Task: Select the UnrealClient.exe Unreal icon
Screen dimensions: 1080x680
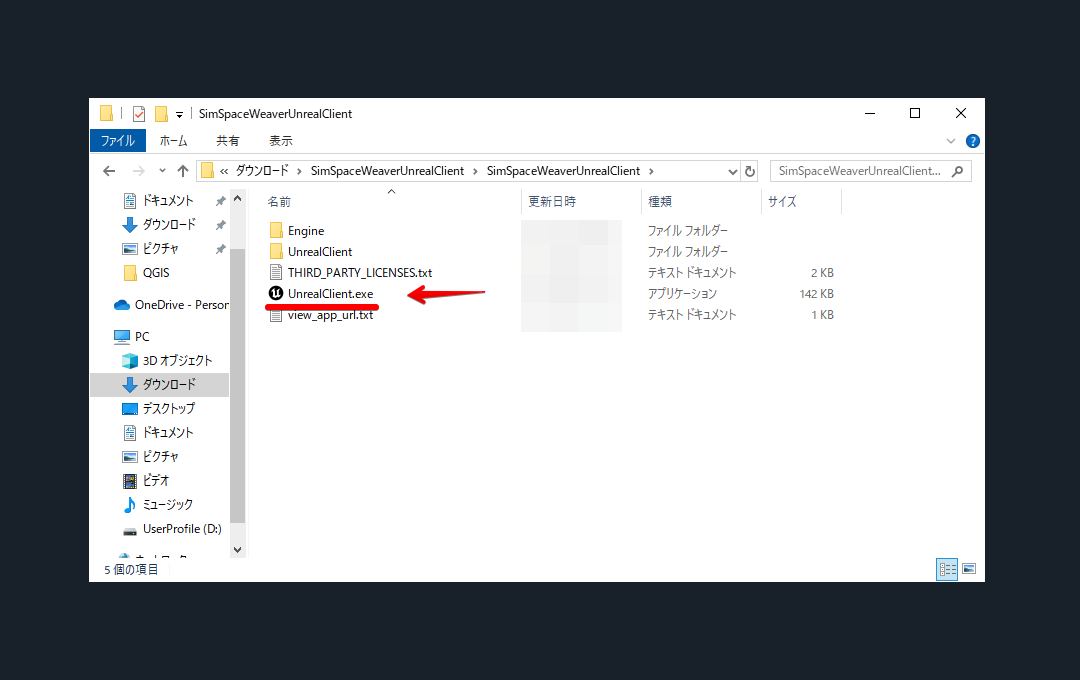Action: coord(276,293)
